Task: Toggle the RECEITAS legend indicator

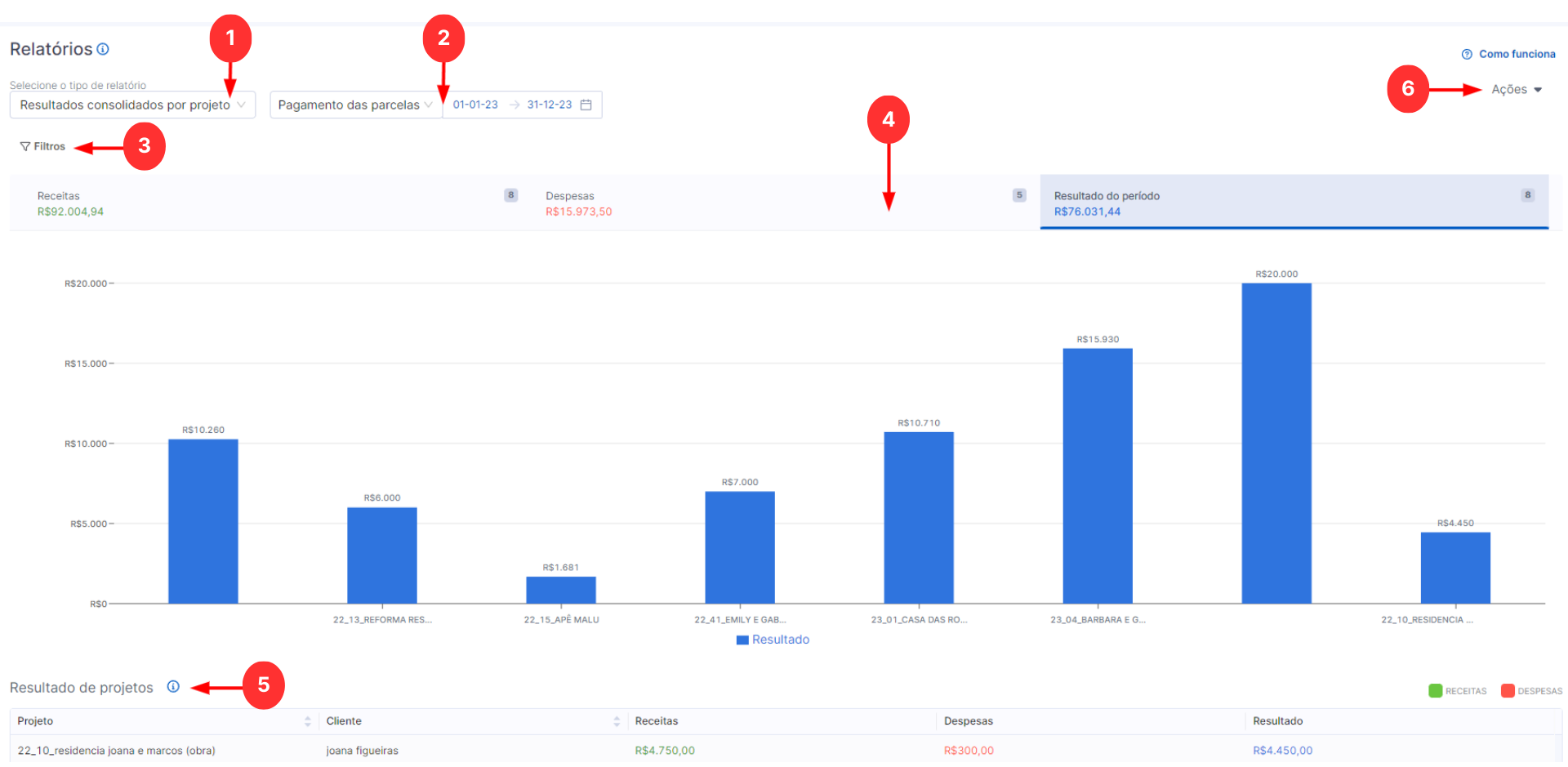Action: click(1435, 691)
